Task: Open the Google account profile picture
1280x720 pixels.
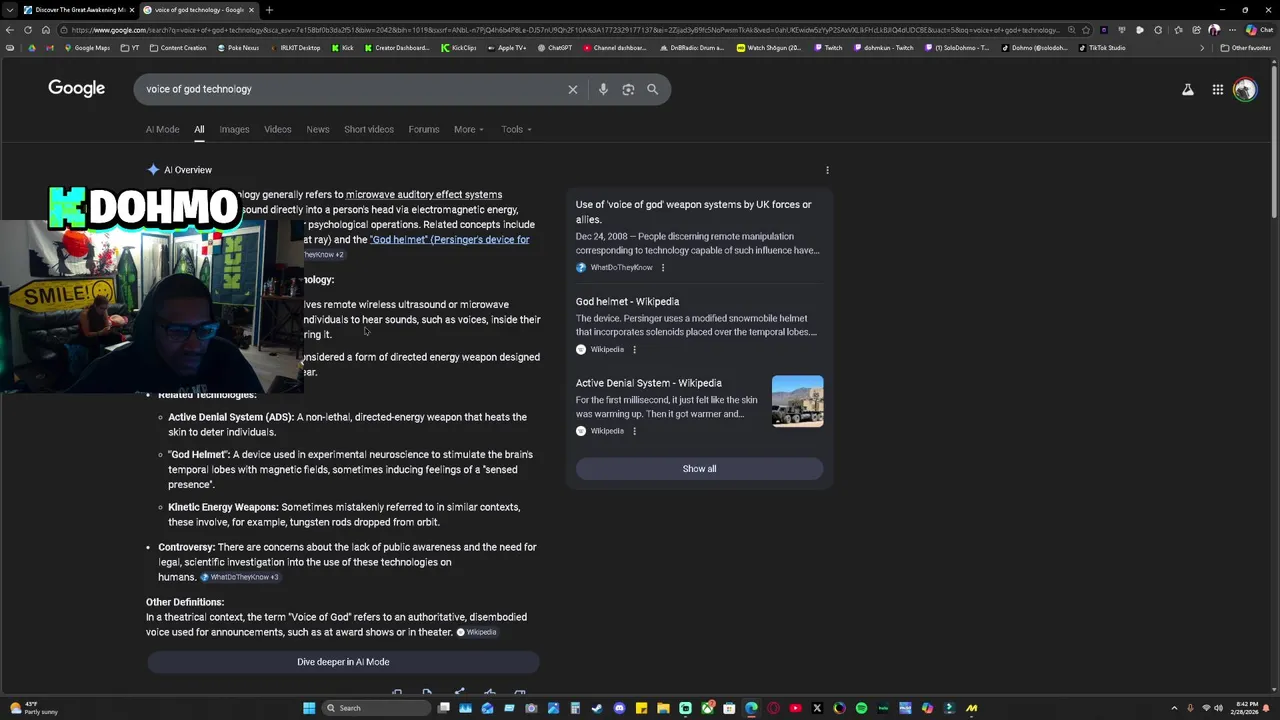Action: click(x=1245, y=89)
